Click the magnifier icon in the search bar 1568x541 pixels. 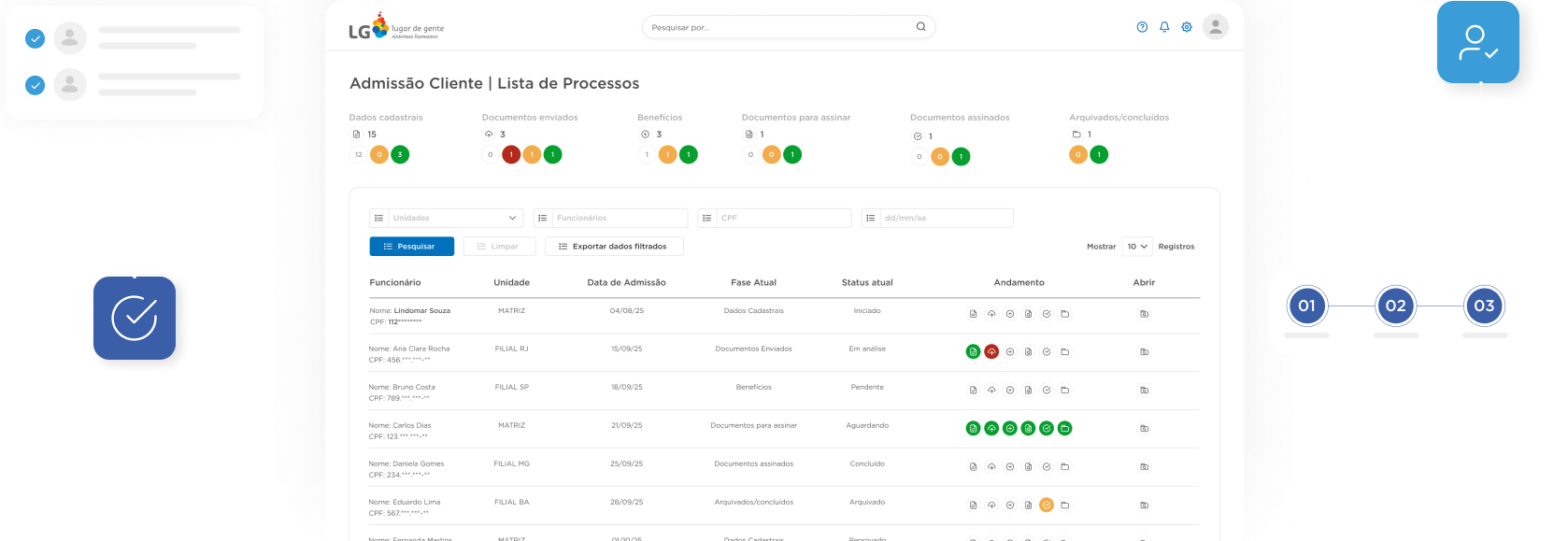920,27
